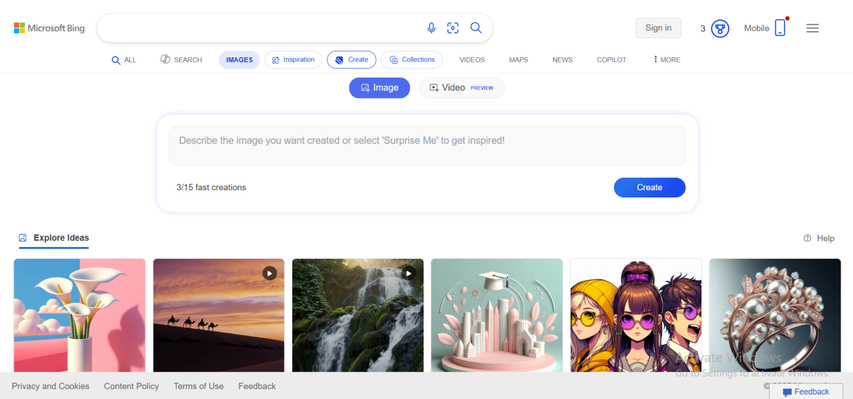Open the pearl ring thumbnail
853x399 pixels.
click(775, 315)
